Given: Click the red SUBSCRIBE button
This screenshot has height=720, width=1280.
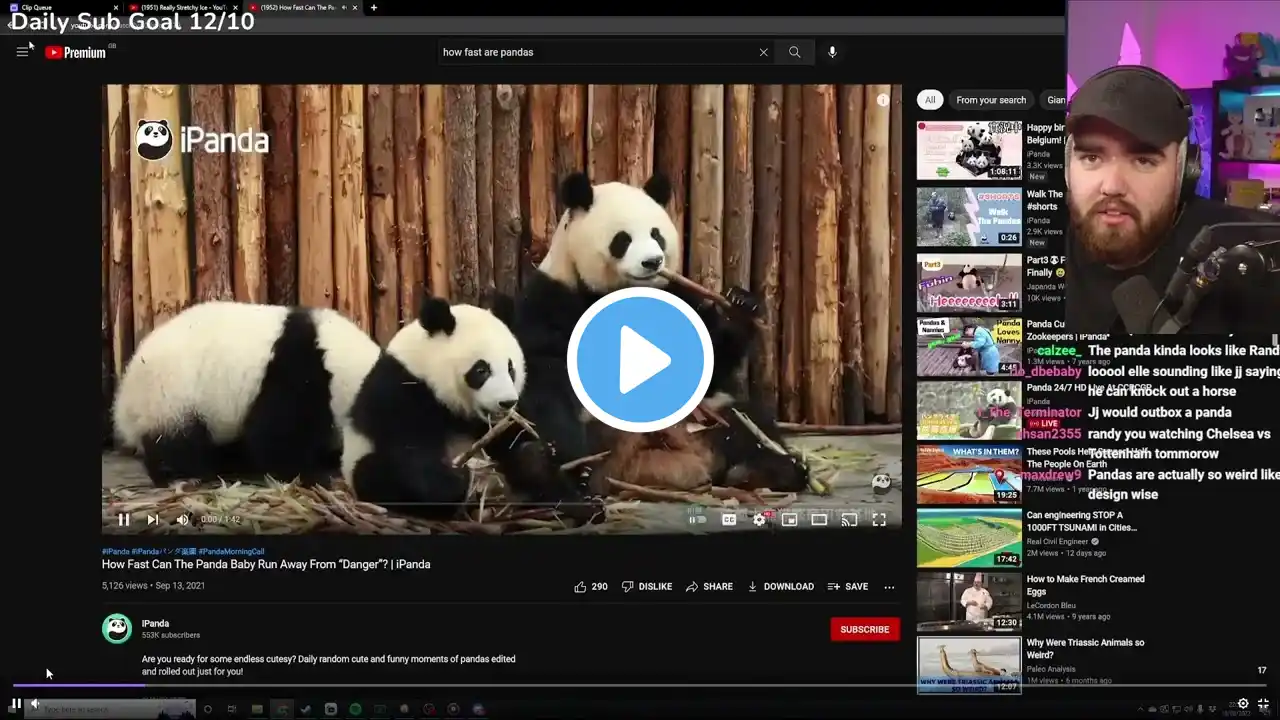Looking at the screenshot, I should [x=864, y=629].
